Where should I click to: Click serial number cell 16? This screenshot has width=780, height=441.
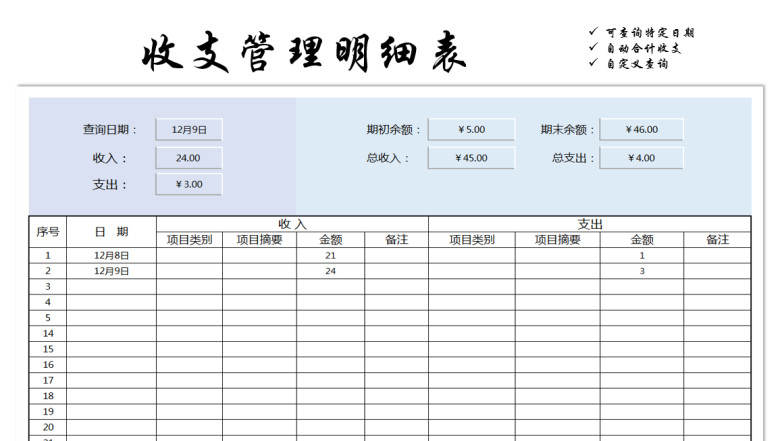(x=48, y=364)
